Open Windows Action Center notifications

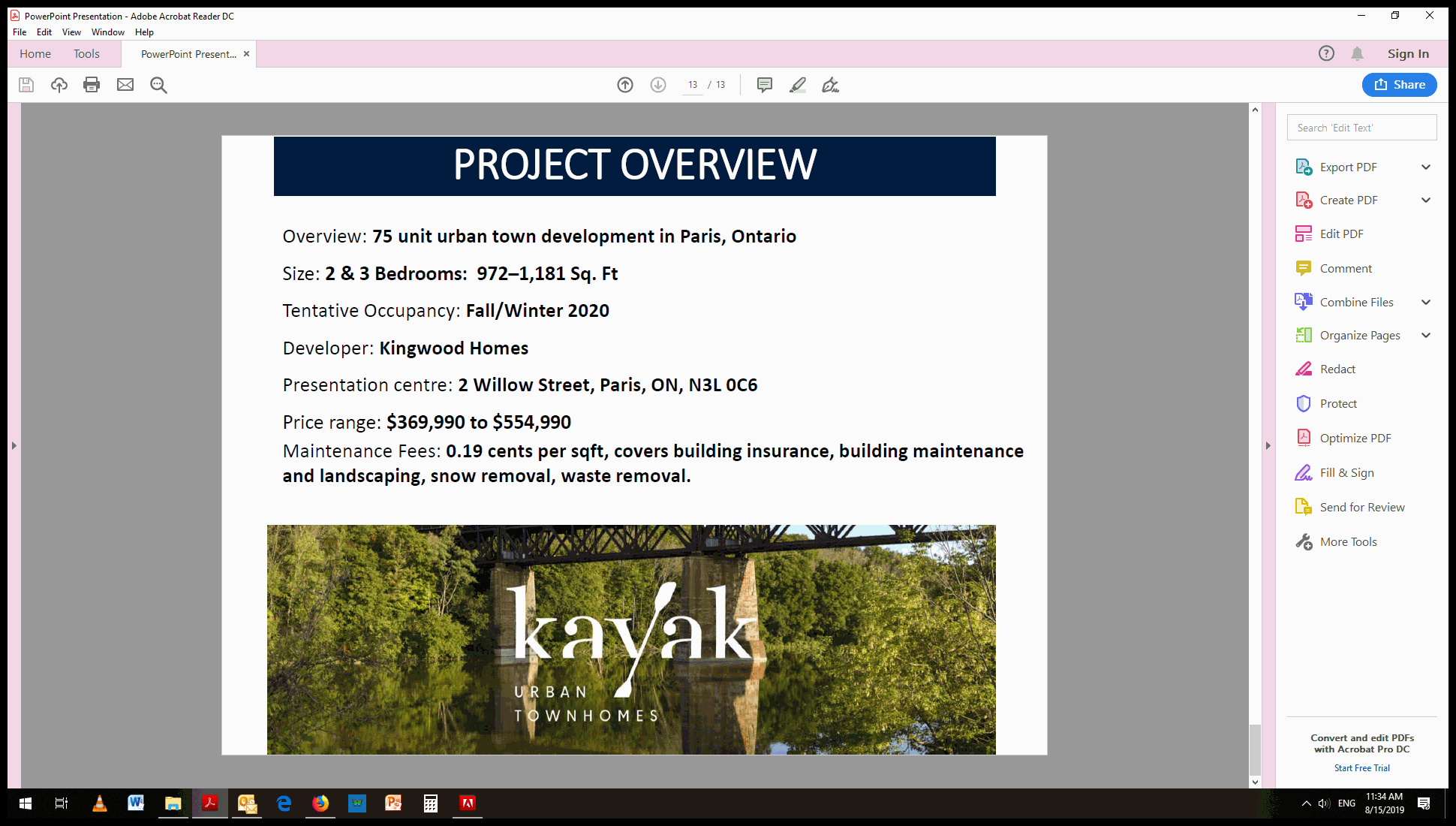coord(1423,803)
